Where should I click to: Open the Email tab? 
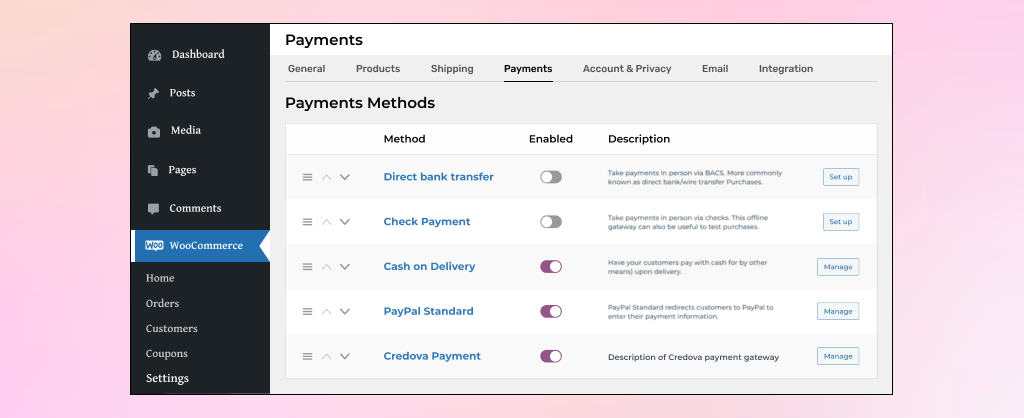[x=715, y=69]
